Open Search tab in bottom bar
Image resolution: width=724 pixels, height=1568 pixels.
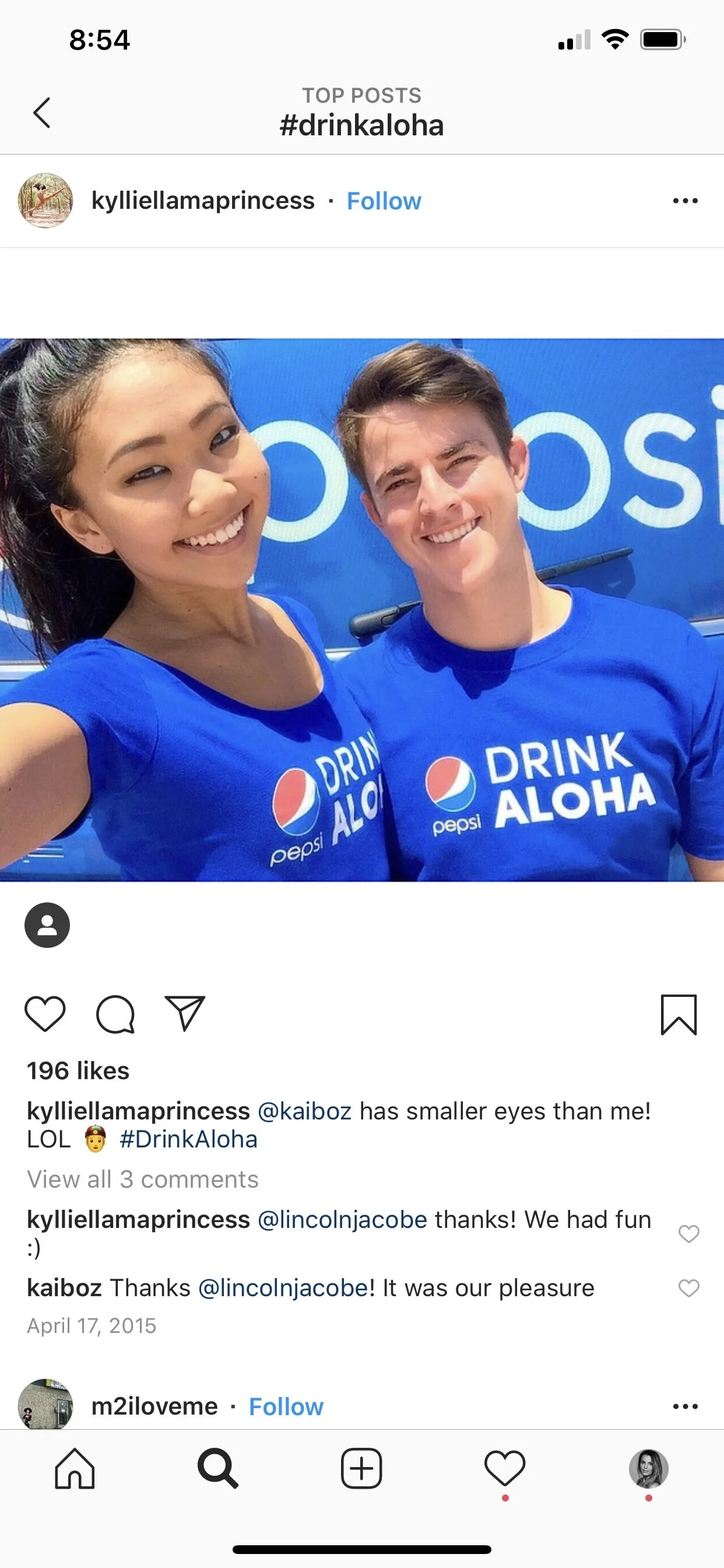[218, 1469]
